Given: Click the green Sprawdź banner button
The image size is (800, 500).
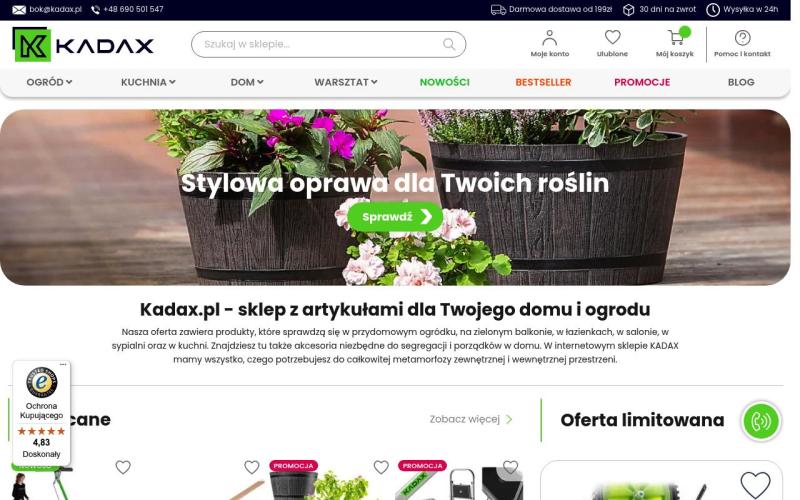Looking at the screenshot, I should (x=395, y=216).
